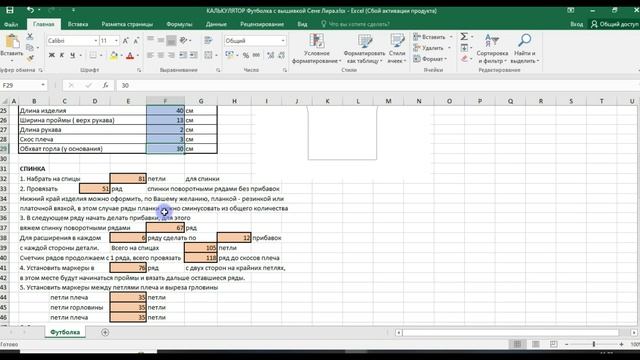Switch to the Данные tab
Viewport: 640px width, 360px height.
pos(216,24)
